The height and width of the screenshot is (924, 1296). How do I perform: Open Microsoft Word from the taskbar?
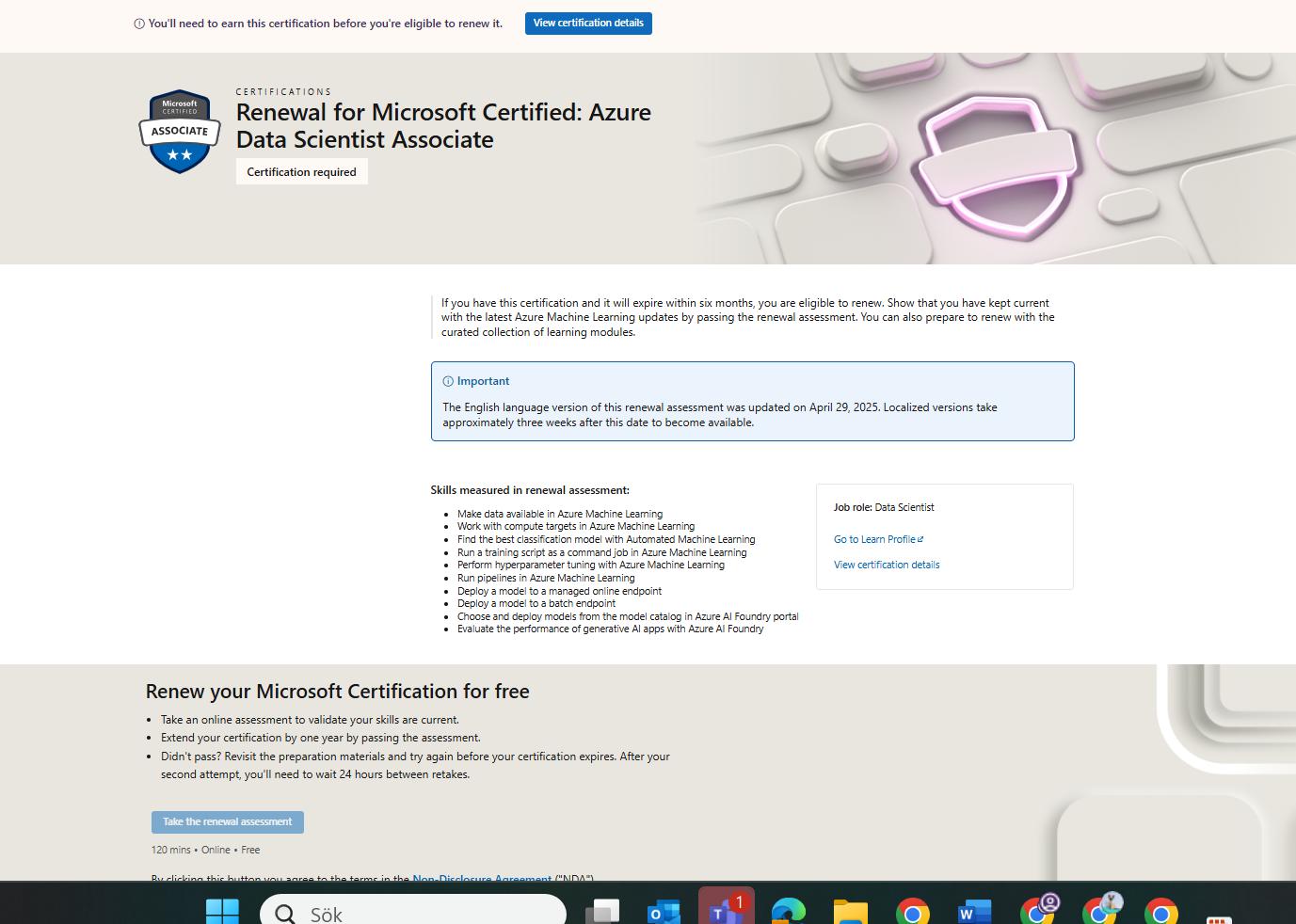(x=975, y=911)
